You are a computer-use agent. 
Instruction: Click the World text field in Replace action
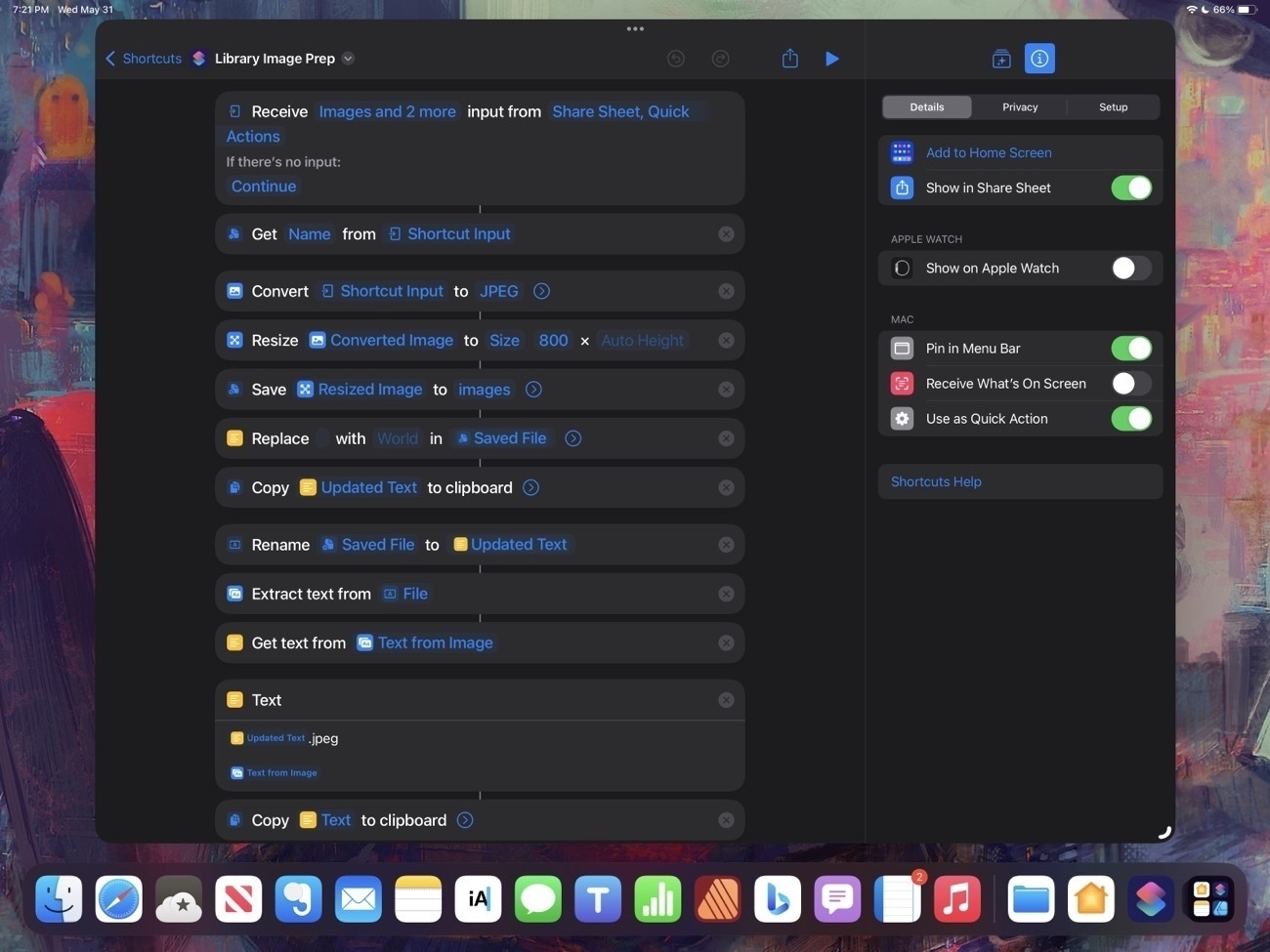point(397,437)
